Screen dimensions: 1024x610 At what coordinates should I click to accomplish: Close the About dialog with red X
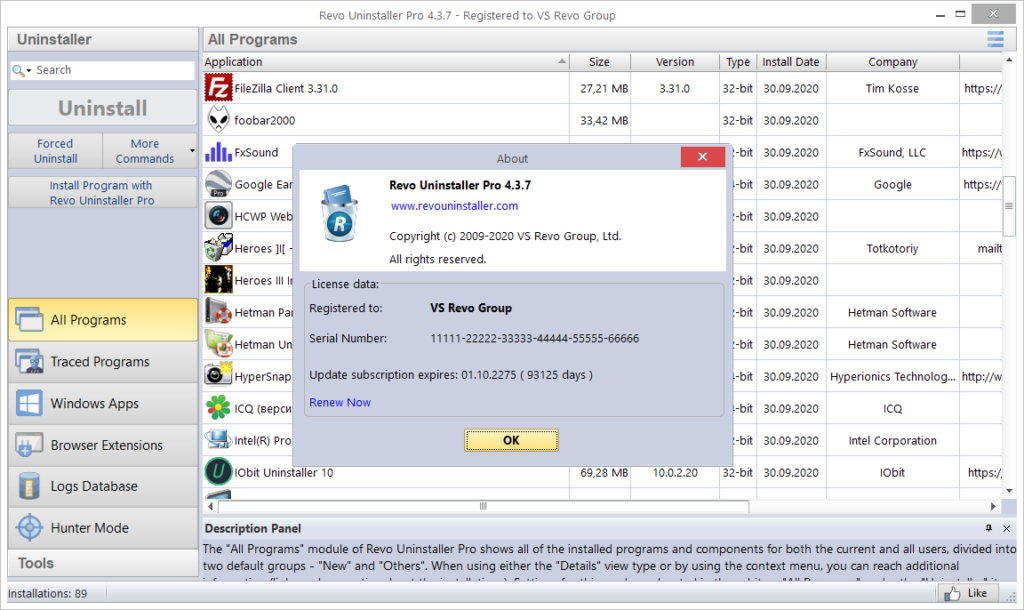click(703, 157)
